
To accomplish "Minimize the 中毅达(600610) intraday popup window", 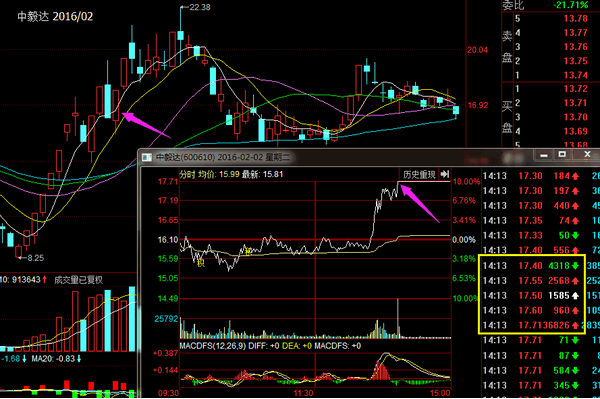I will pyautogui.click(x=544, y=155).
